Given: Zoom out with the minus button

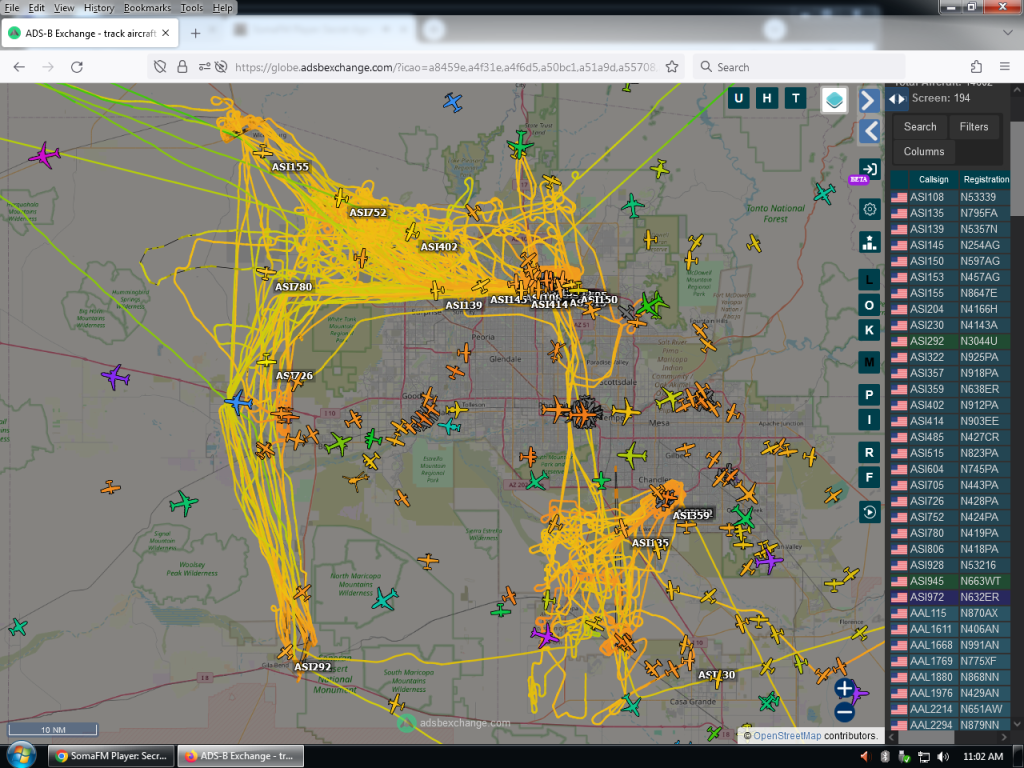Looking at the screenshot, I should coord(844,712).
